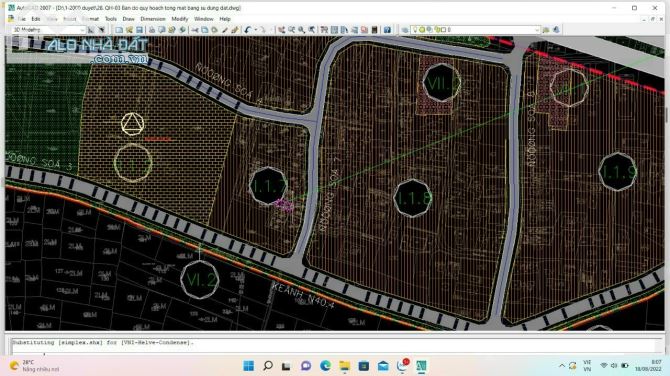
Task: Select the I.1.7 block label
Action: coord(268,185)
